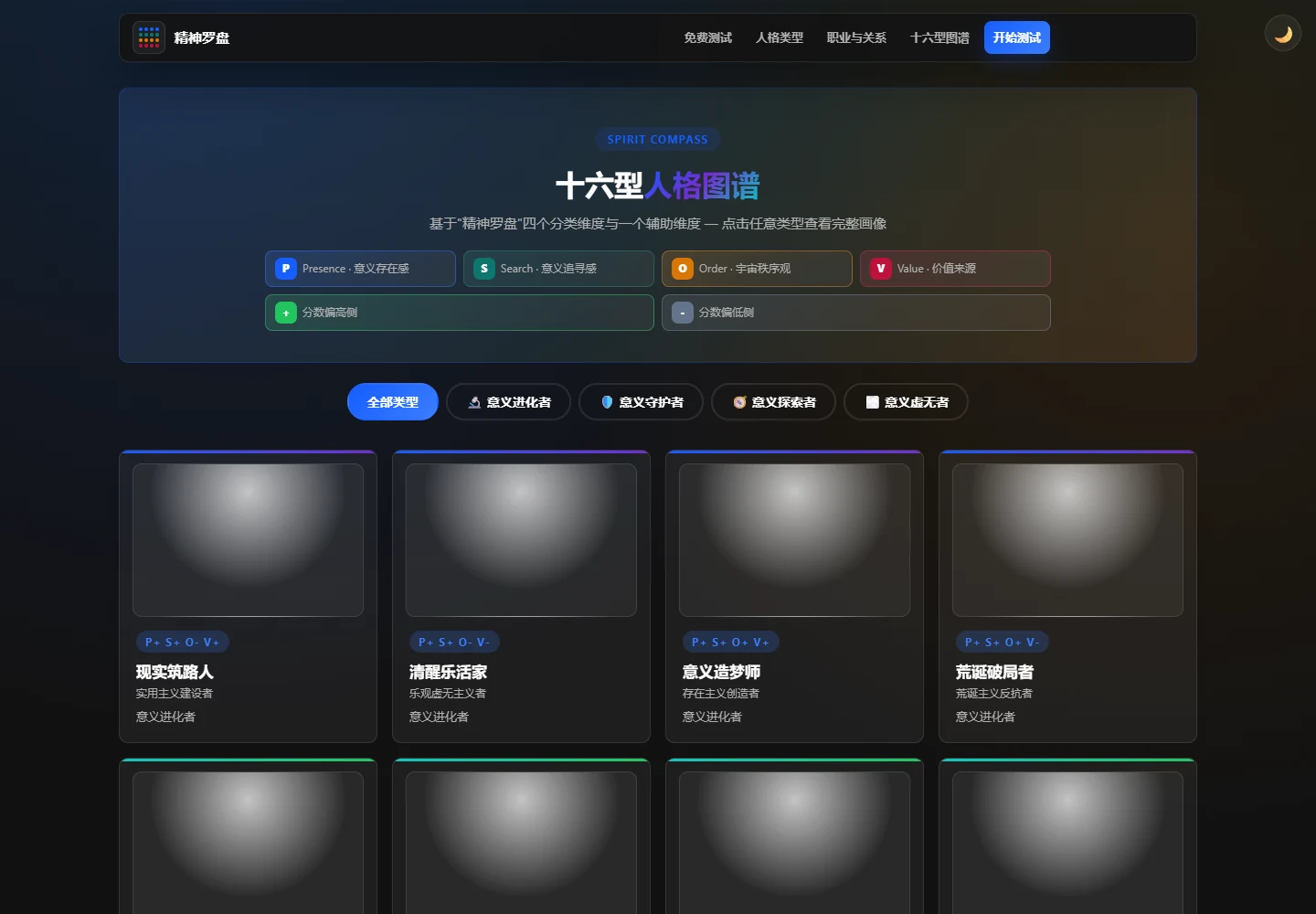Click the P+ S+ O- V+ code badge
Image resolution: width=1316 pixels, height=914 pixels.
pyautogui.click(x=183, y=643)
